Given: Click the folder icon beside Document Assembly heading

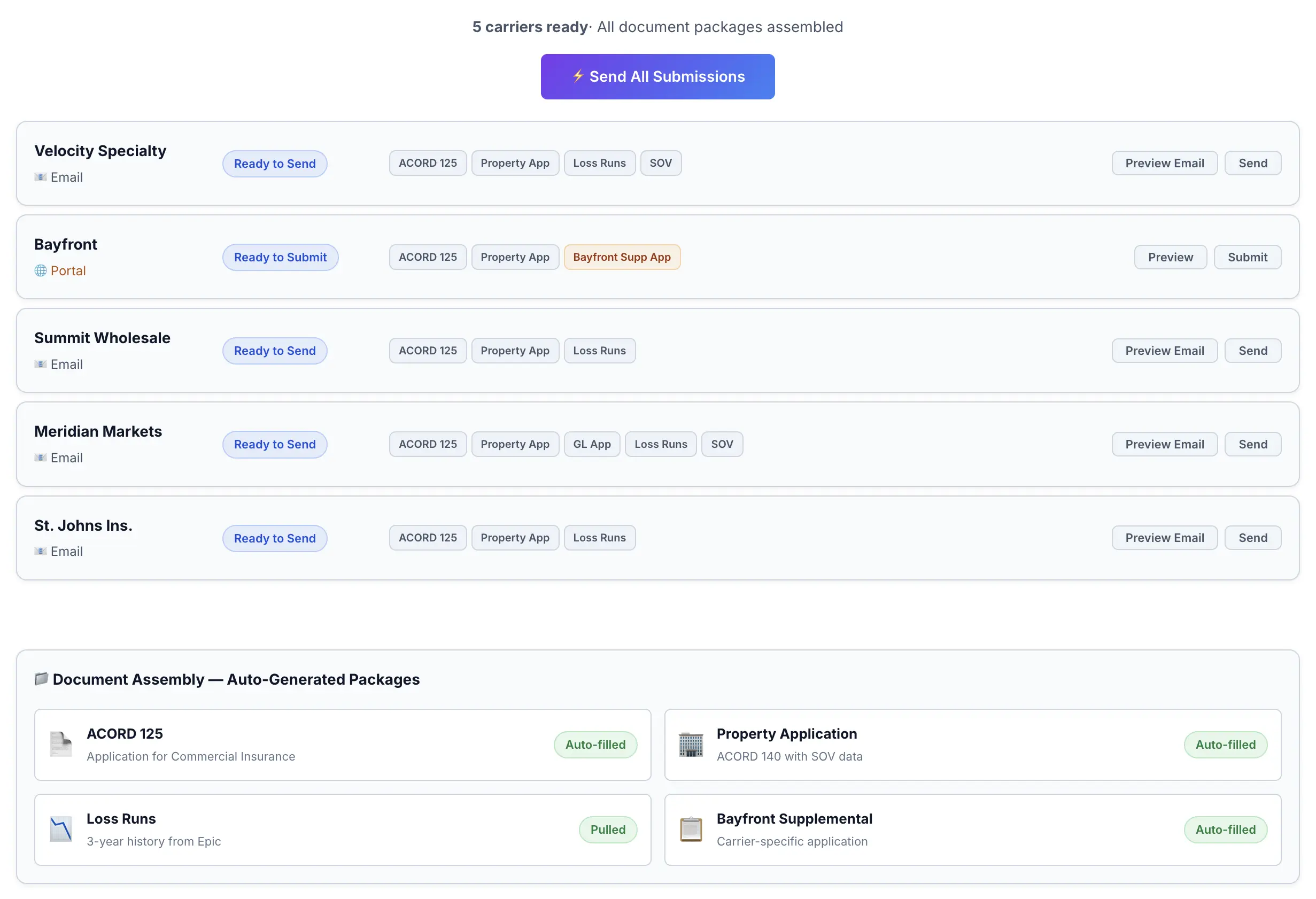Looking at the screenshot, I should click(41, 678).
